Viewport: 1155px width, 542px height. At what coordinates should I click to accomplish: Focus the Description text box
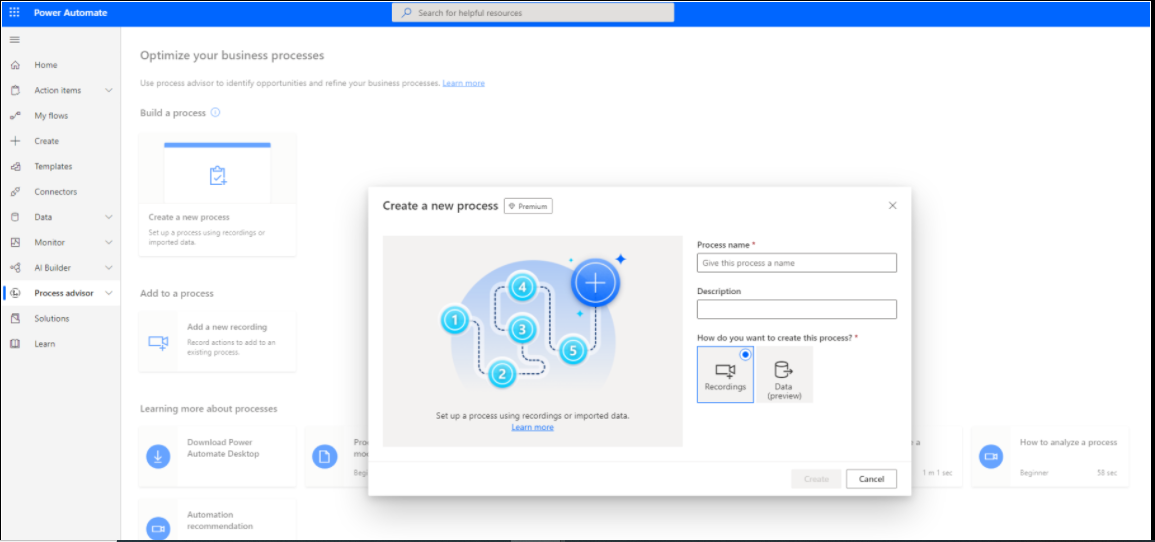[796, 310]
